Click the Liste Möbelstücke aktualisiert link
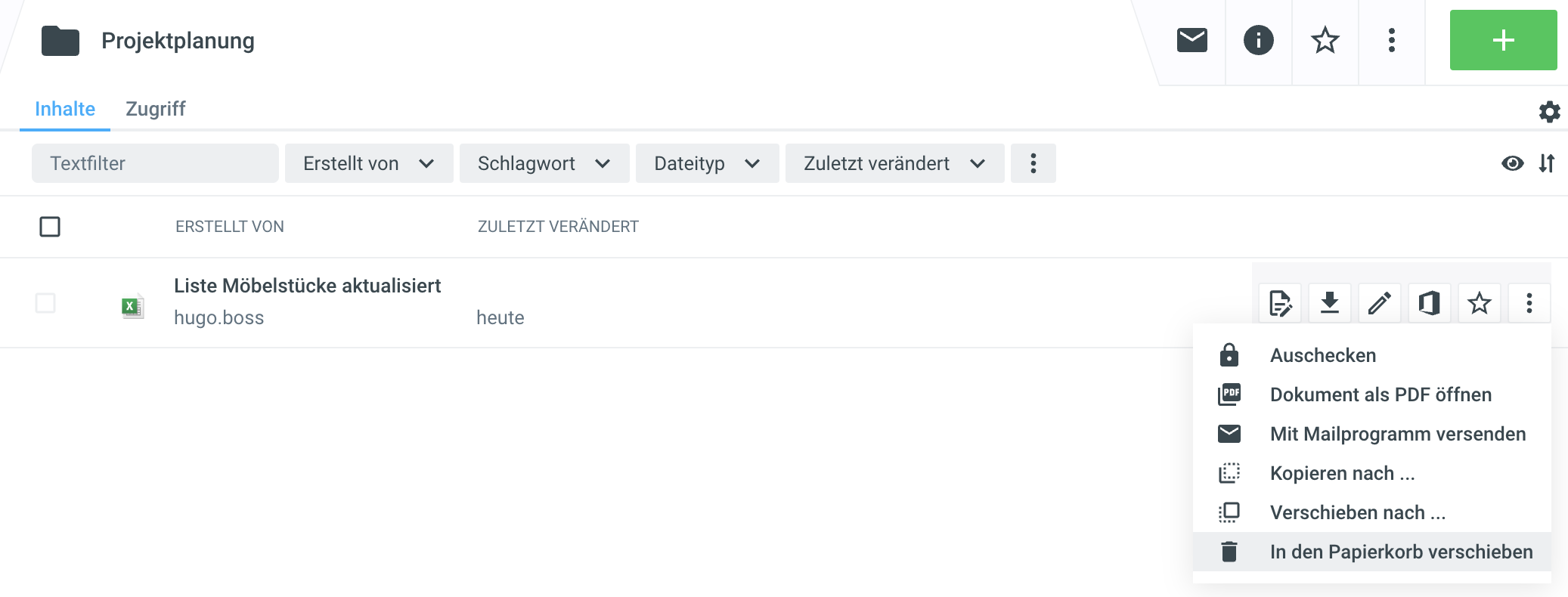The width and height of the screenshot is (1568, 597). pos(307,286)
